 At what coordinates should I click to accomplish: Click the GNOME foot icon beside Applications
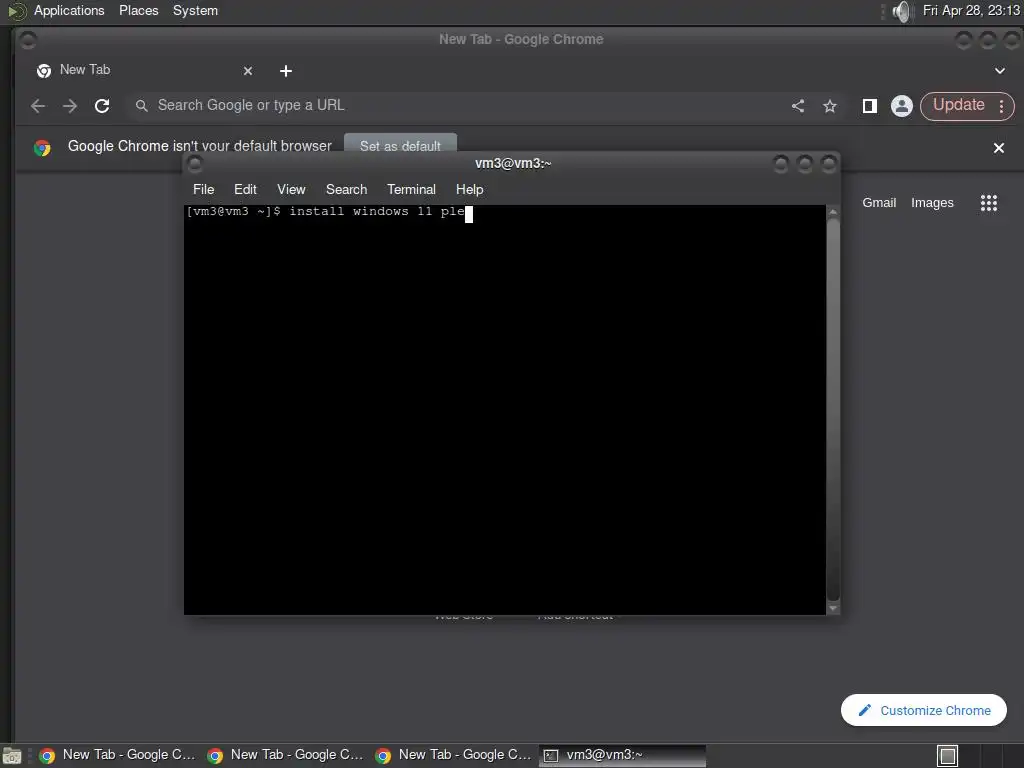click(16, 11)
